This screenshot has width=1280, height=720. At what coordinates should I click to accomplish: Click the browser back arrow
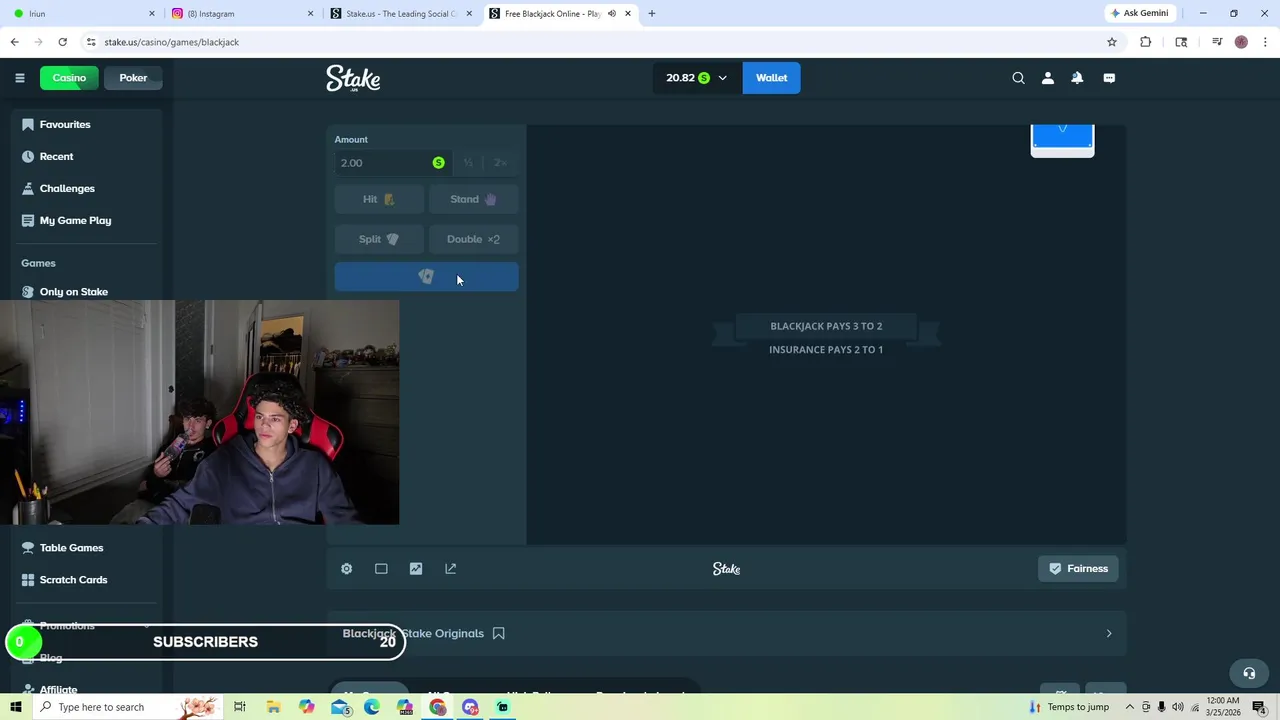coord(14,42)
